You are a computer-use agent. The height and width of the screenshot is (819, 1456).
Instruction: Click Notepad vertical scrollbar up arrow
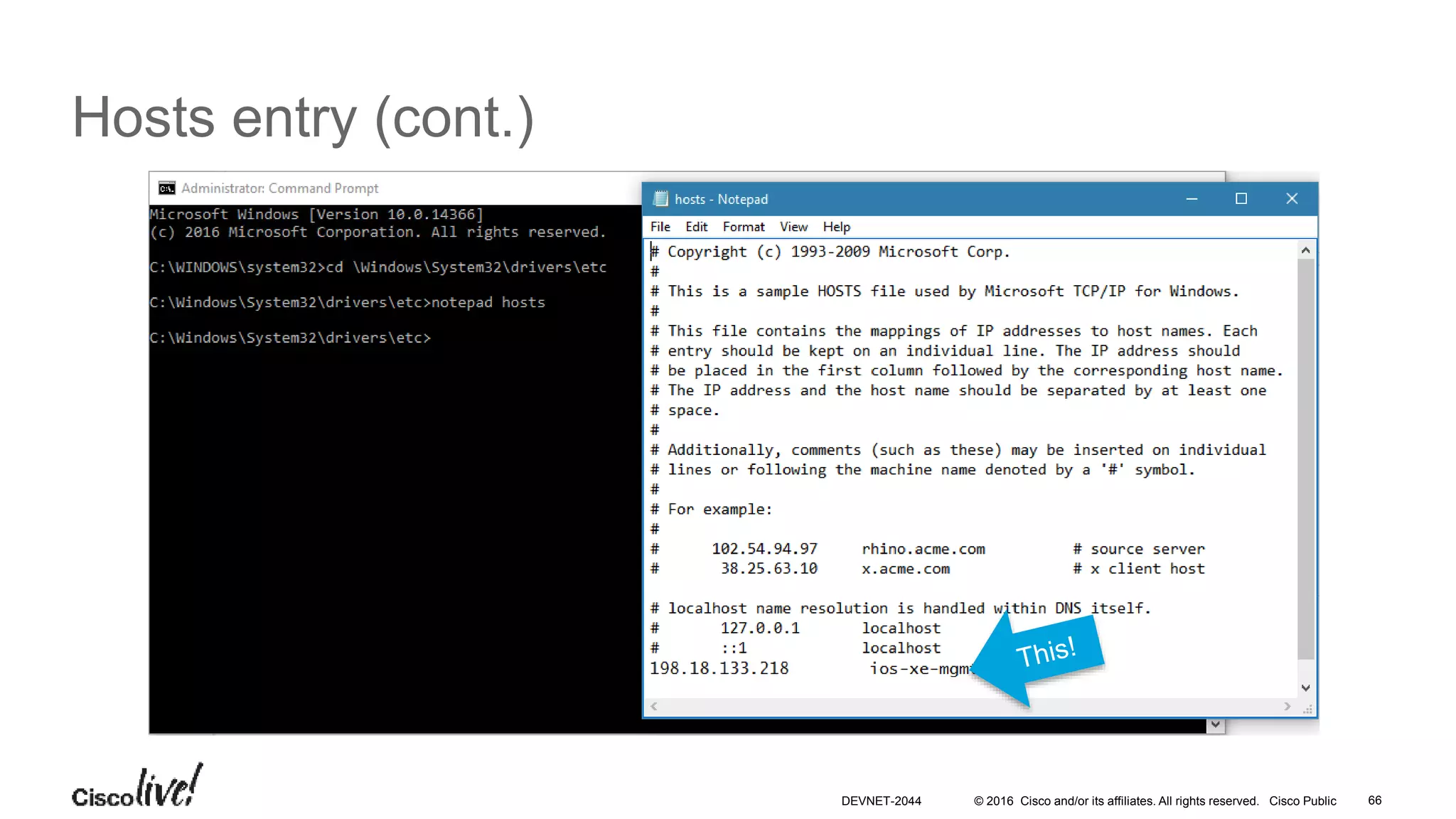coord(1305,250)
